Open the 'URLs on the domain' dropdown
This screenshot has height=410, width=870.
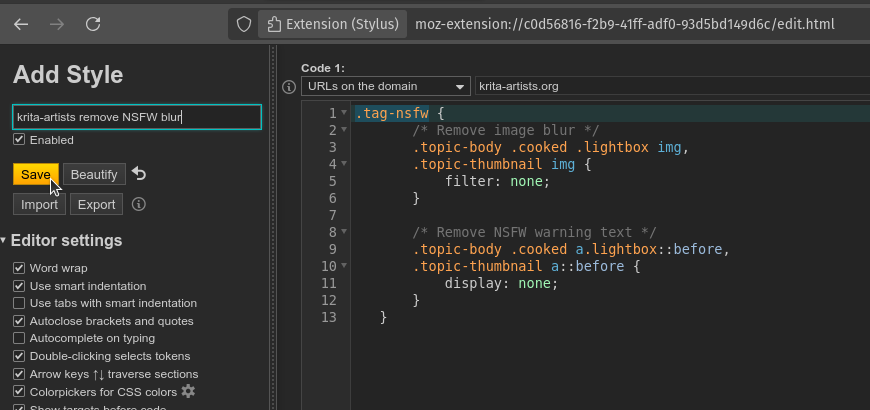[385, 86]
